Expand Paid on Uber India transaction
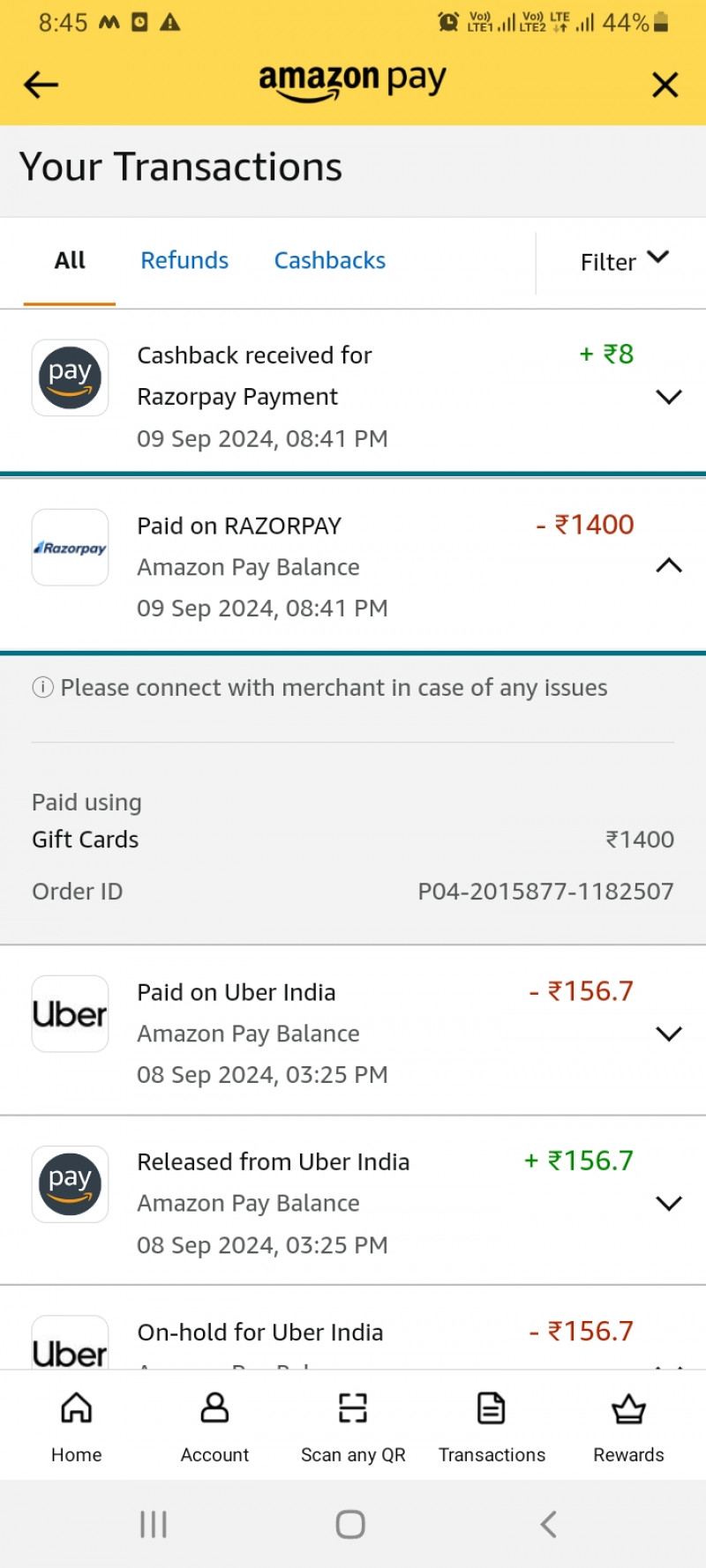706x1568 pixels. 669,1034
